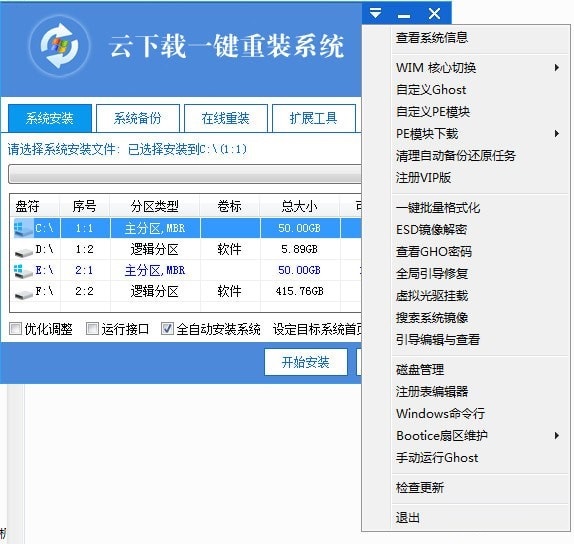Expand the PE模块下载 submenu arrow
Image resolution: width=574 pixels, height=544 pixels.
(x=556, y=133)
